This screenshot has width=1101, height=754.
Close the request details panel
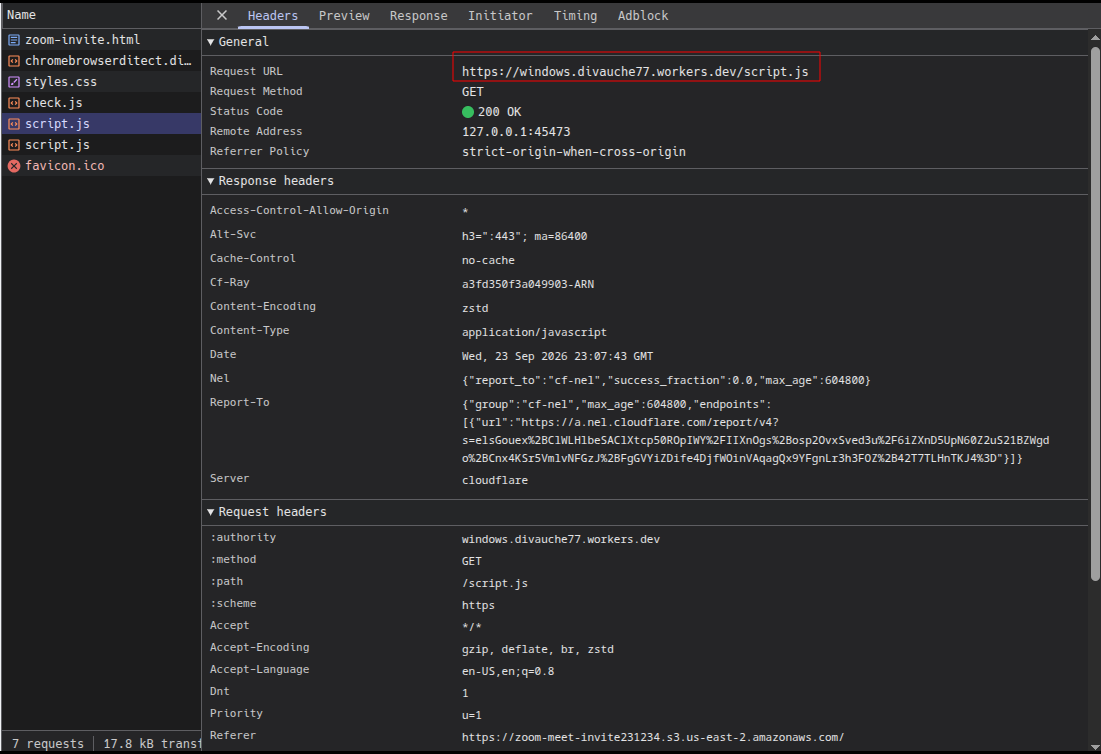click(222, 15)
